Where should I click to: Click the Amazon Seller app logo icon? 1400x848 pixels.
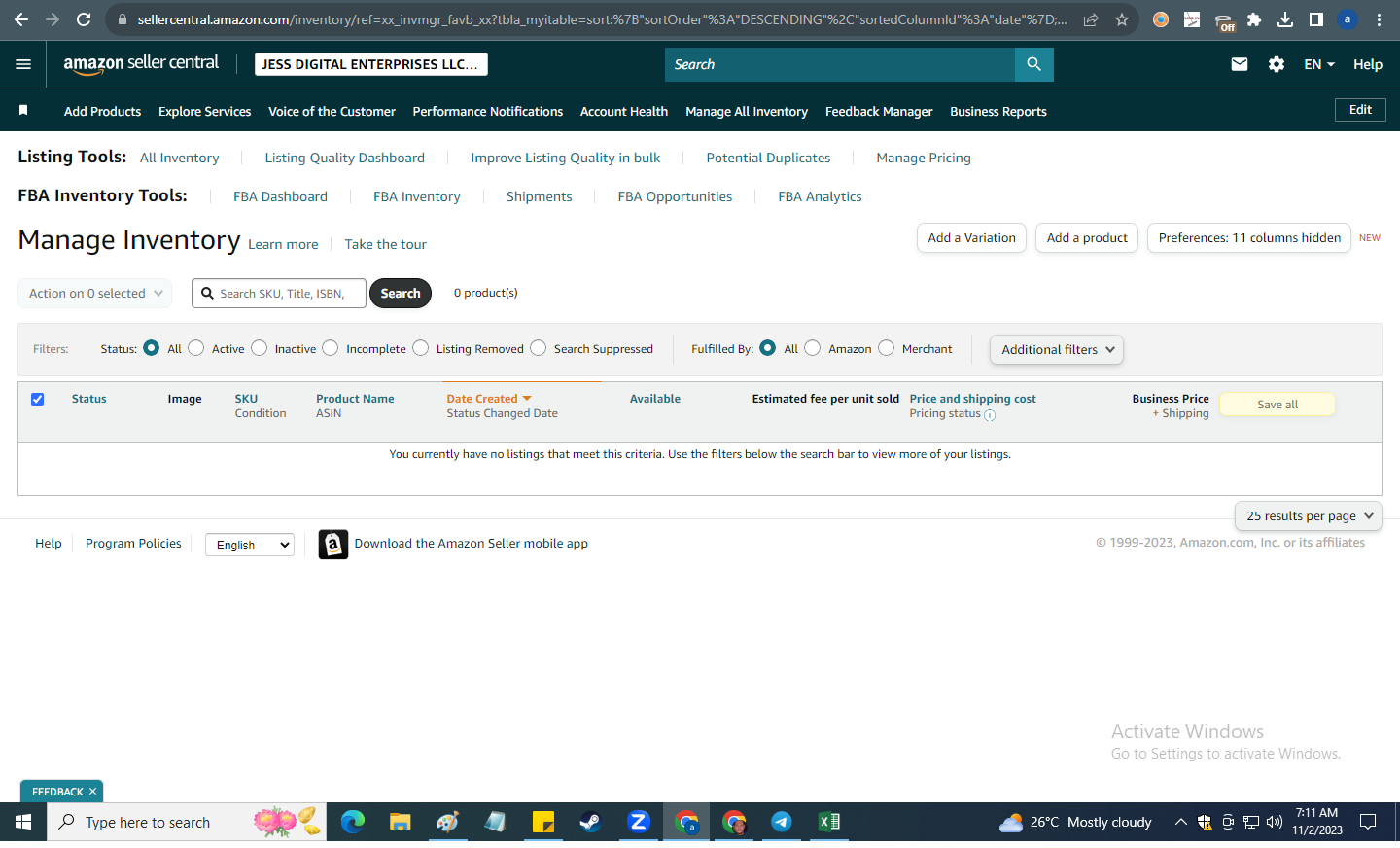[x=332, y=545]
